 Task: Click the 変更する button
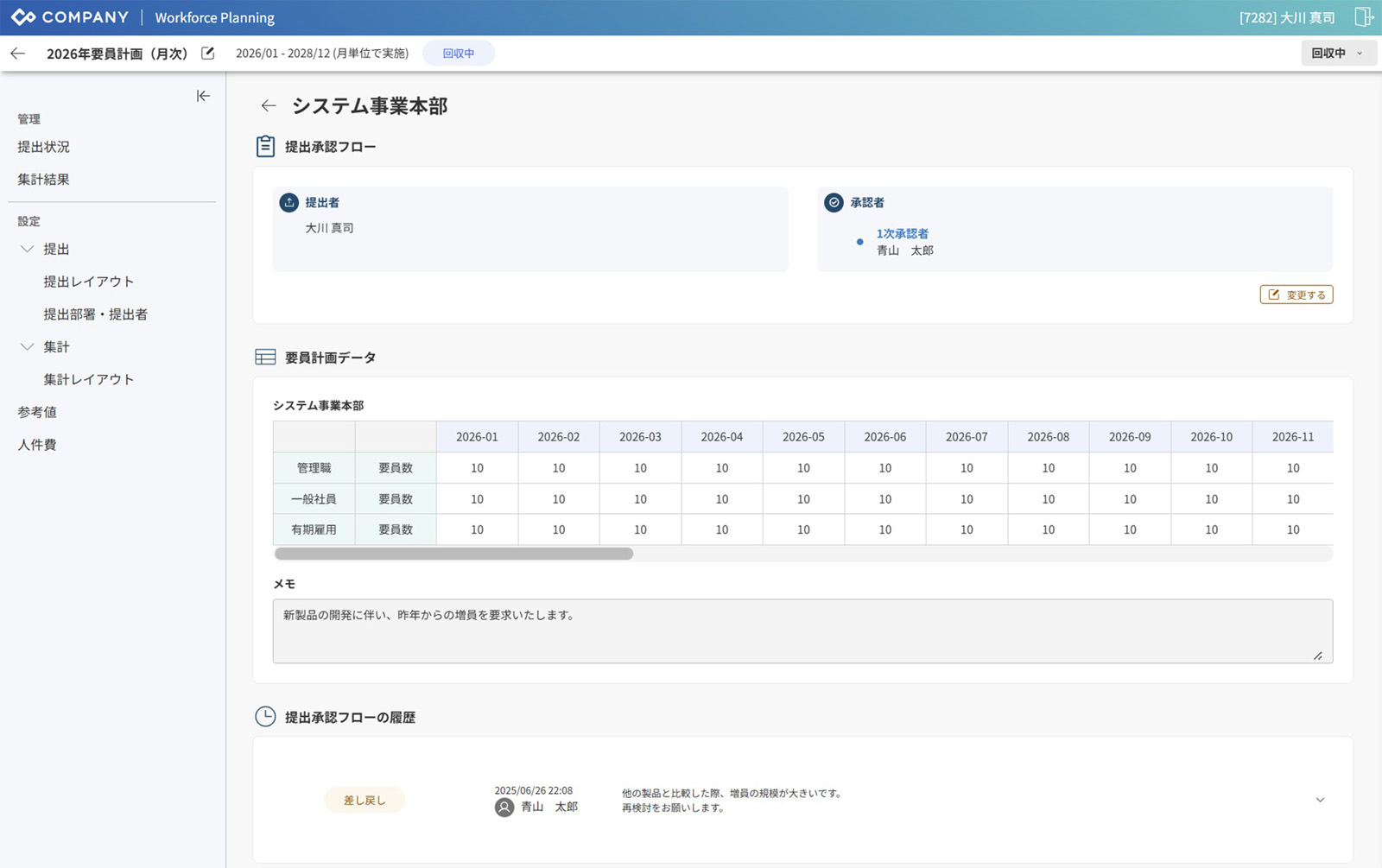click(x=1296, y=295)
